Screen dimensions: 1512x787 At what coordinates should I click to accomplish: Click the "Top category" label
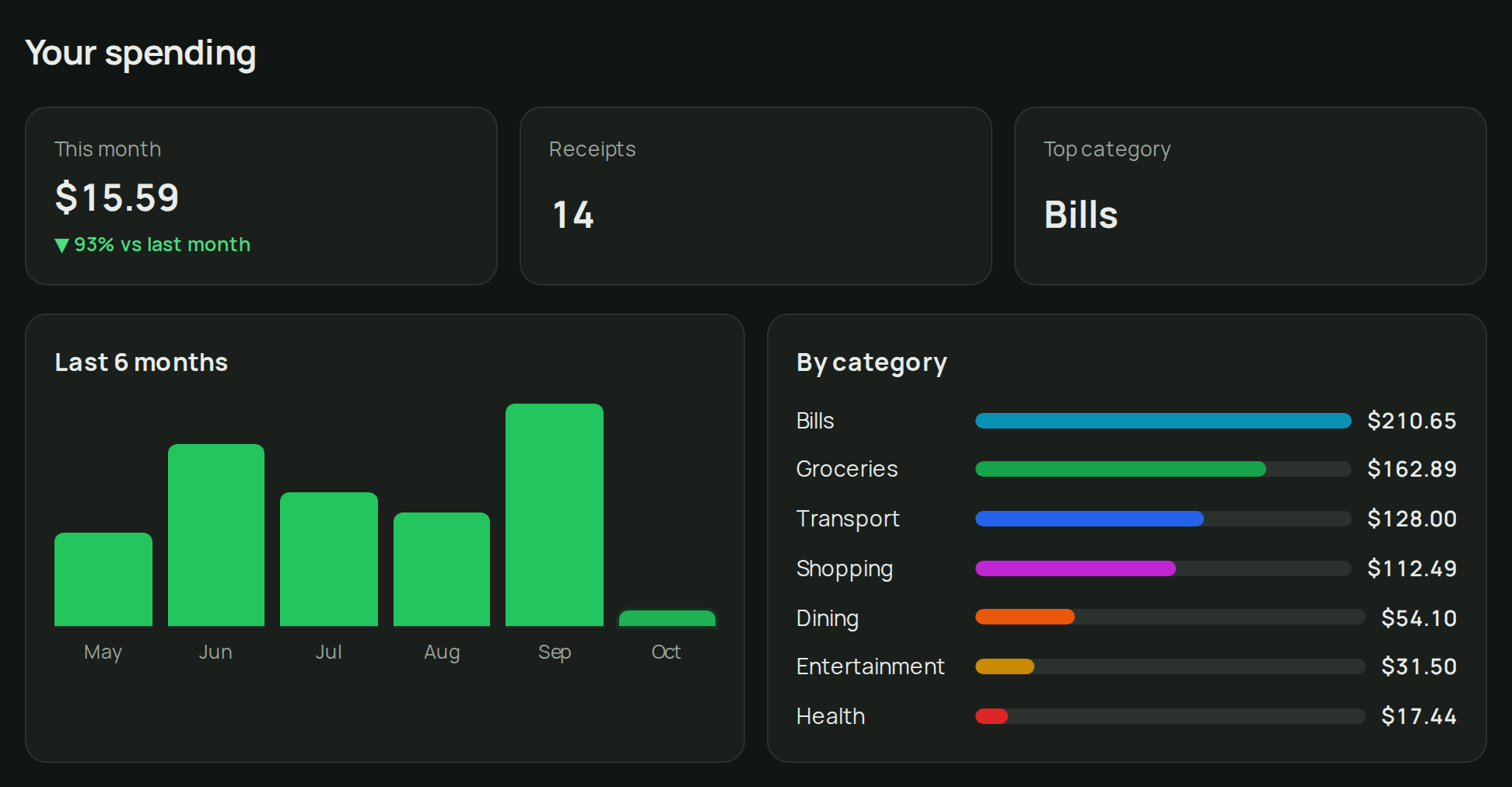click(1107, 149)
